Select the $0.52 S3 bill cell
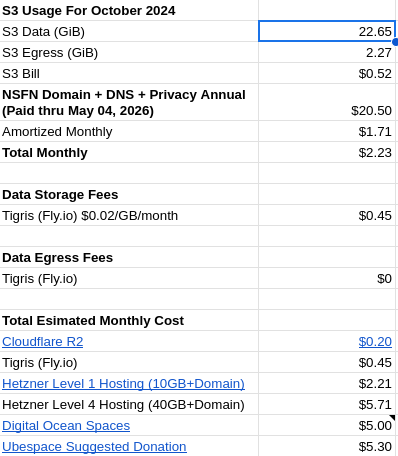The width and height of the screenshot is (398, 456). point(327,73)
